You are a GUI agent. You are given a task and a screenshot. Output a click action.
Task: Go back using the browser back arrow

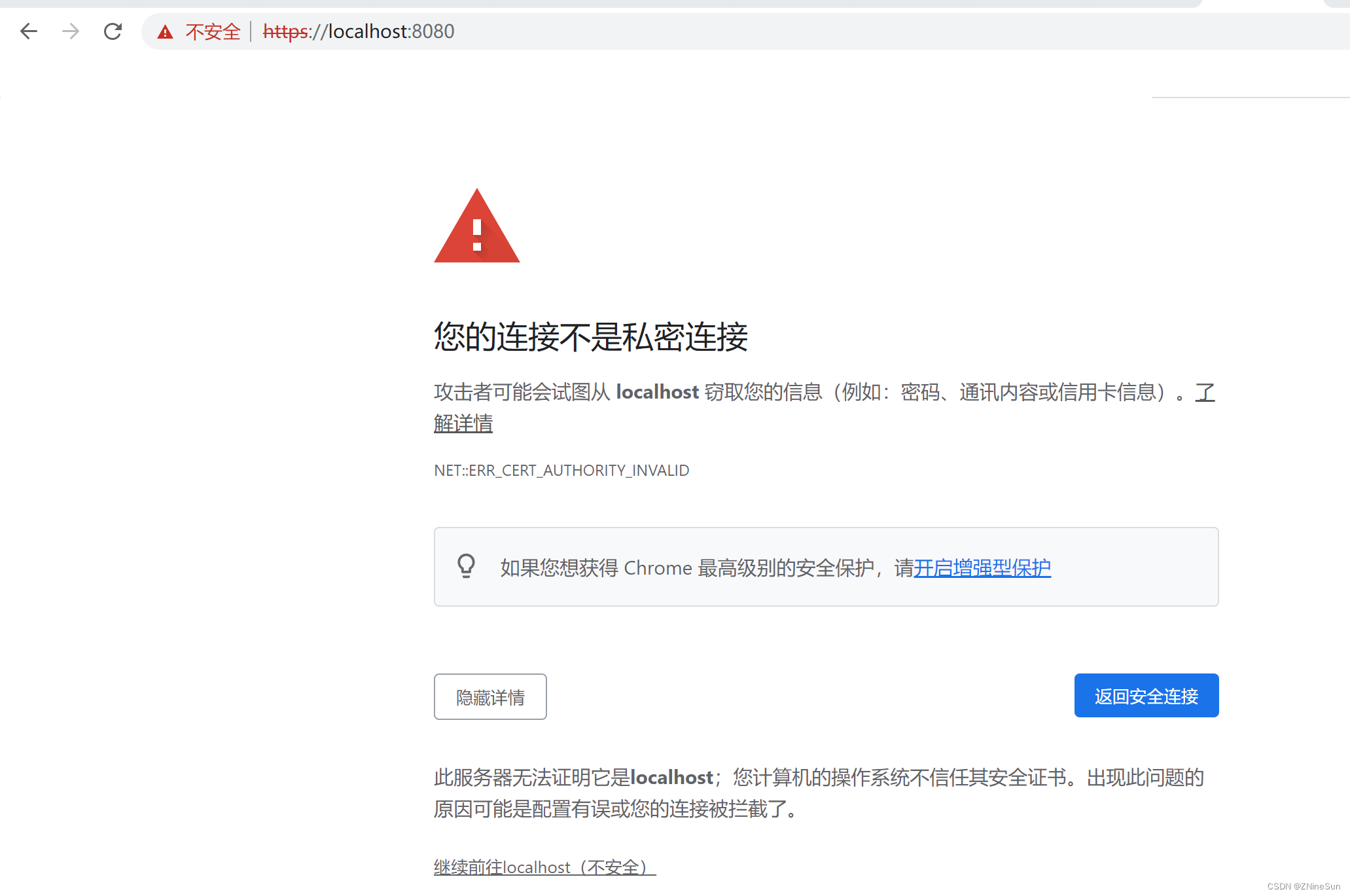tap(29, 31)
